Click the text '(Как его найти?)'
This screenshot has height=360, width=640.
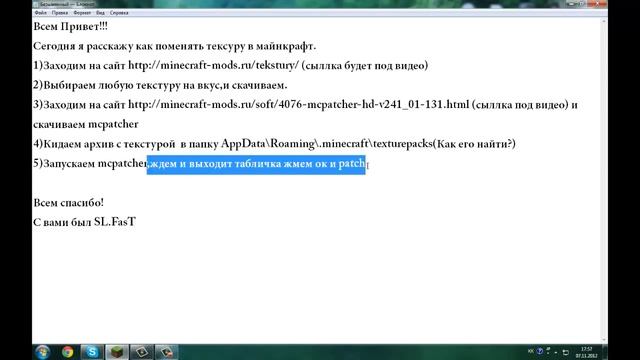(474, 144)
